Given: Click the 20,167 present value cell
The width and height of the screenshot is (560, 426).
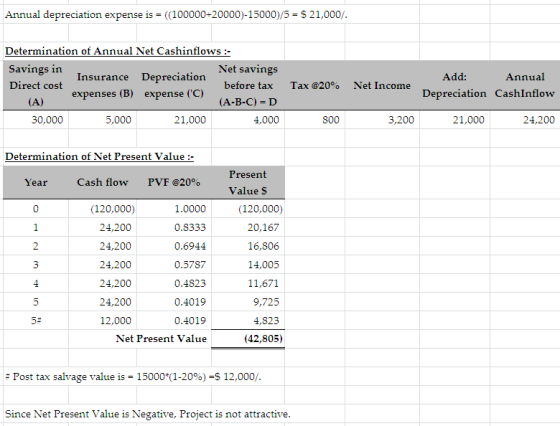Looking at the screenshot, I should pyautogui.click(x=248, y=227).
